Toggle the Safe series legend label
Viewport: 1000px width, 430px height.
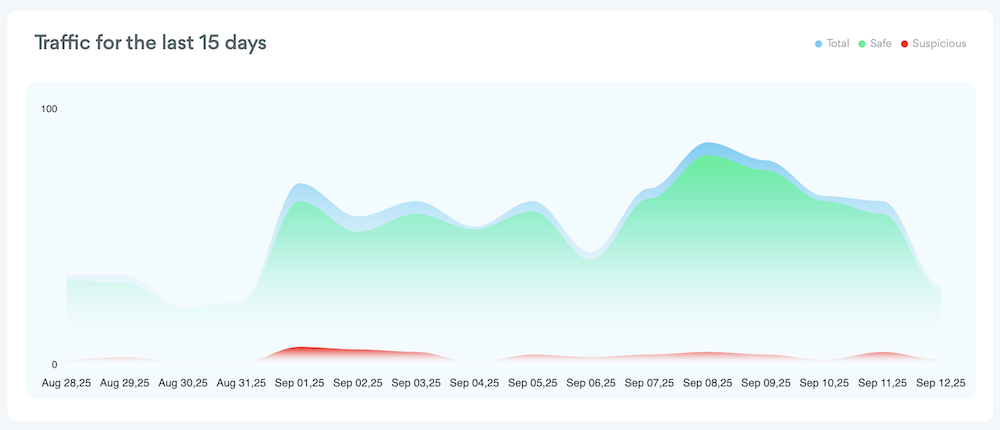[x=880, y=44]
